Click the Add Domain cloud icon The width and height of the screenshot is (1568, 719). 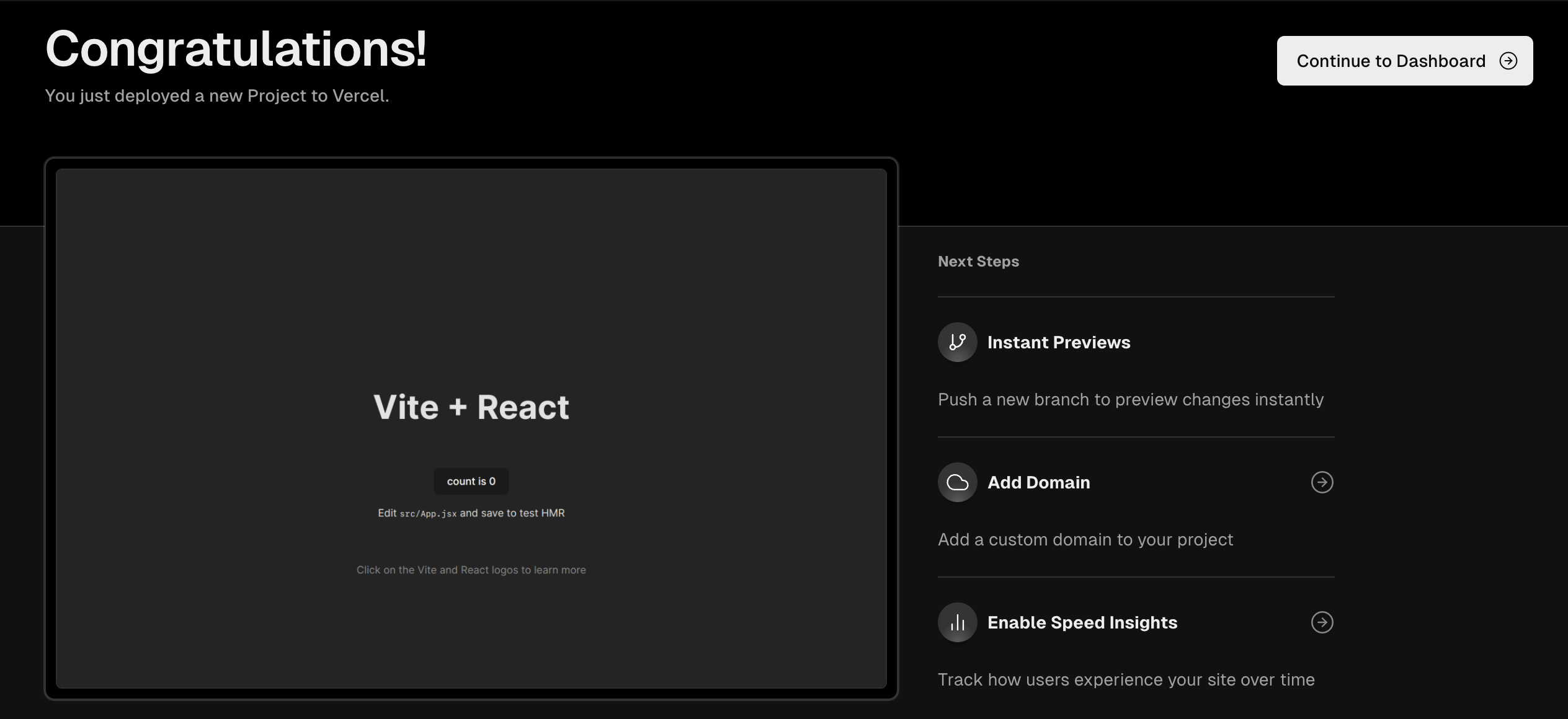[958, 482]
